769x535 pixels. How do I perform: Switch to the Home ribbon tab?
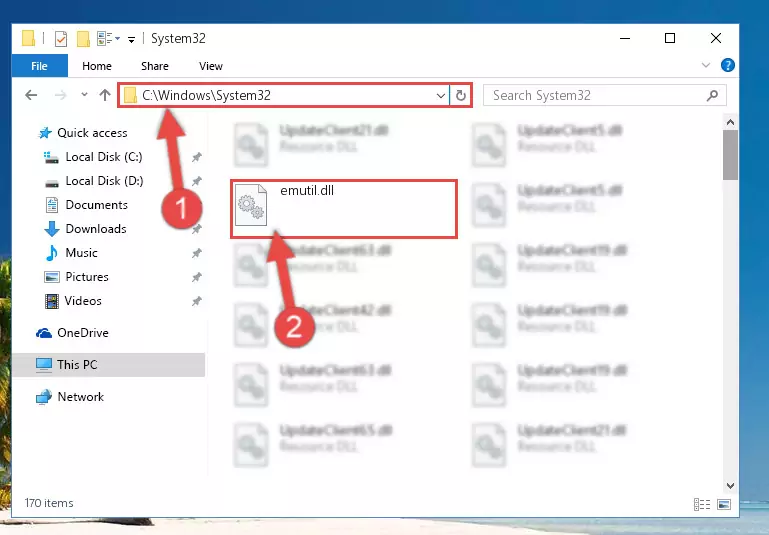(x=97, y=66)
